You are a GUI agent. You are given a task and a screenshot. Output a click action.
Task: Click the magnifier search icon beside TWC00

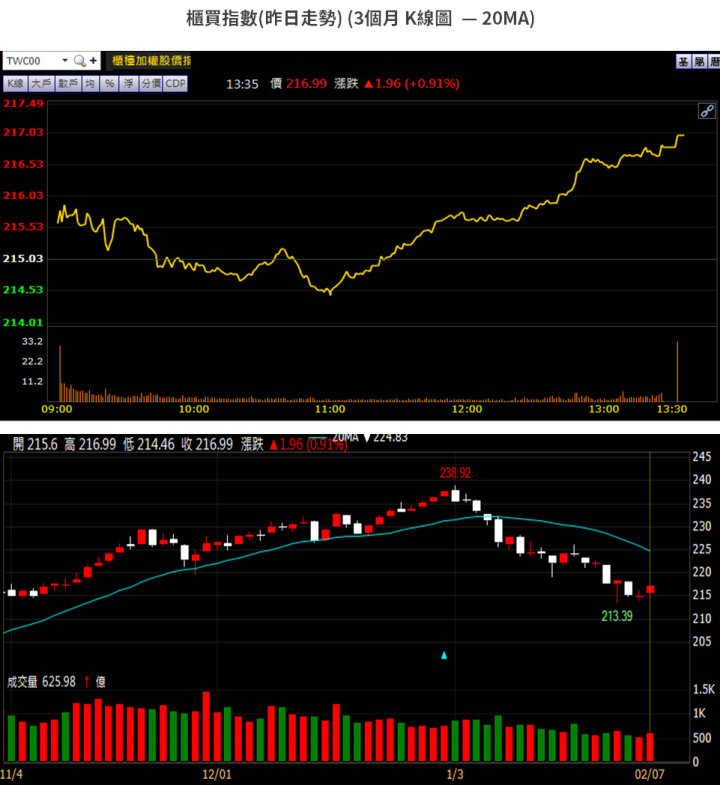click(80, 61)
